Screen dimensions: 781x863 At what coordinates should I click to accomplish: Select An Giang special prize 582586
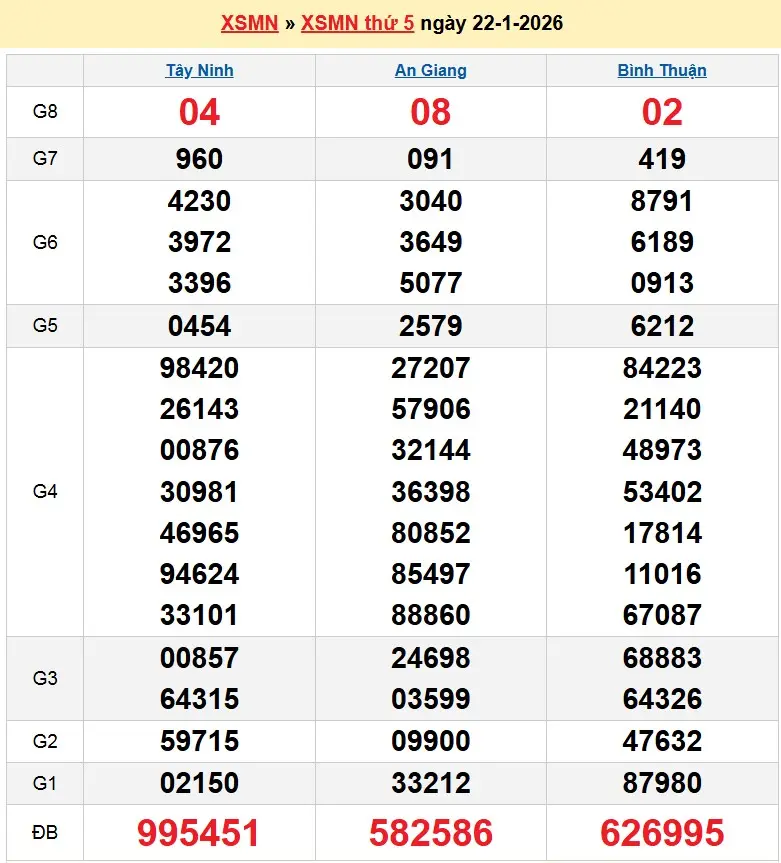pos(430,833)
